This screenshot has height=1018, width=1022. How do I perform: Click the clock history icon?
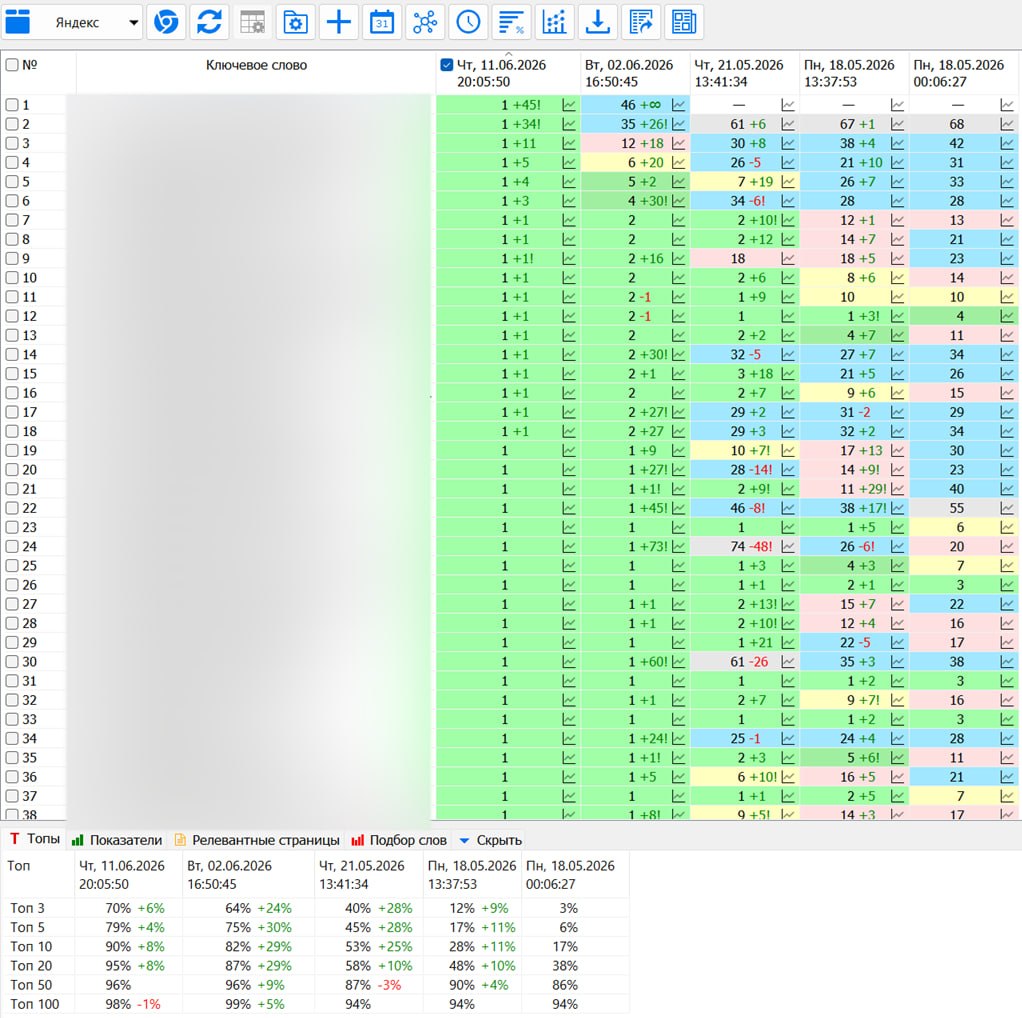(x=468, y=22)
